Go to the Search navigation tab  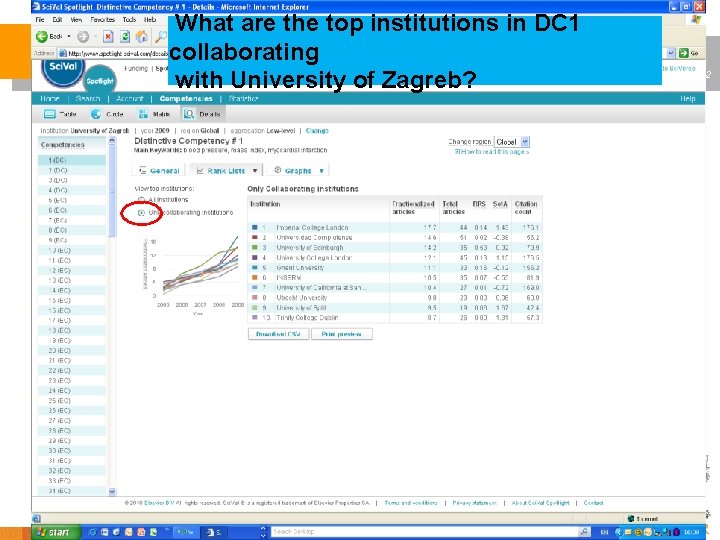[x=88, y=99]
